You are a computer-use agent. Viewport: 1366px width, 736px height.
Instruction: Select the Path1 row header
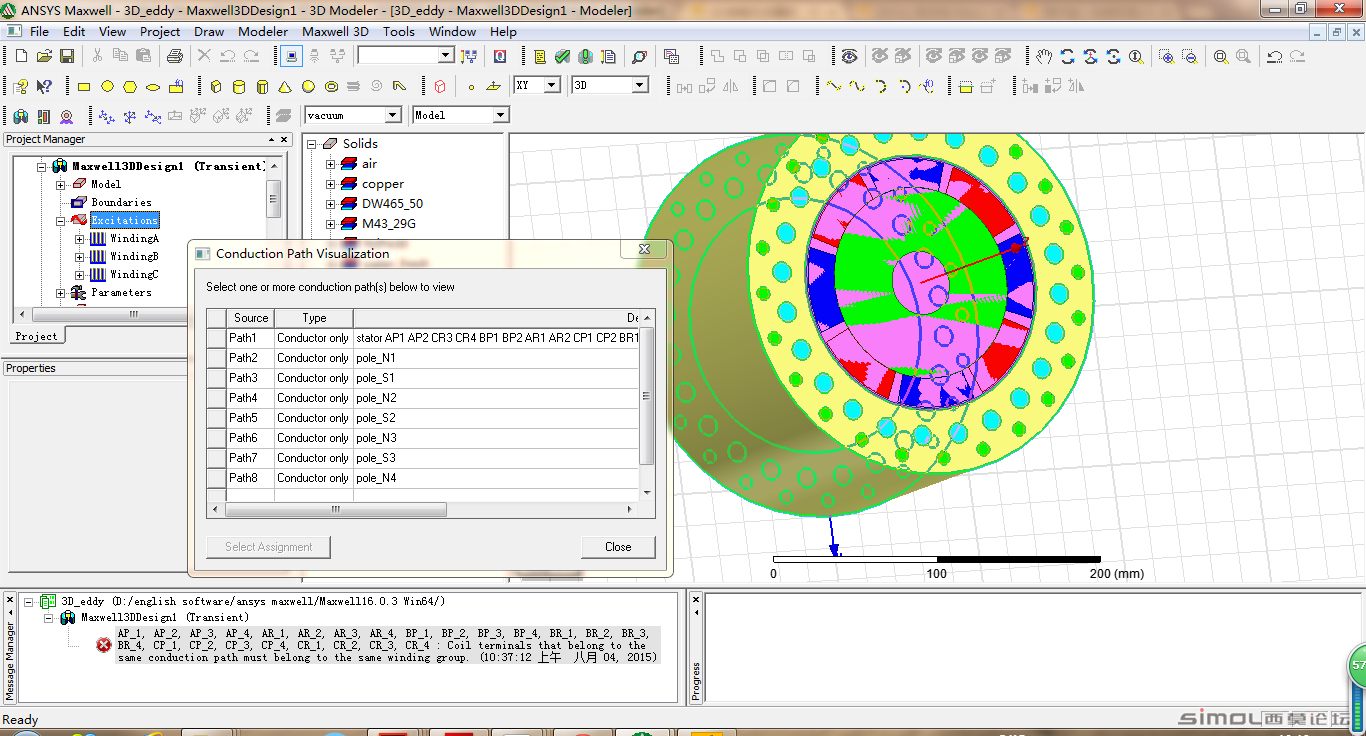216,338
